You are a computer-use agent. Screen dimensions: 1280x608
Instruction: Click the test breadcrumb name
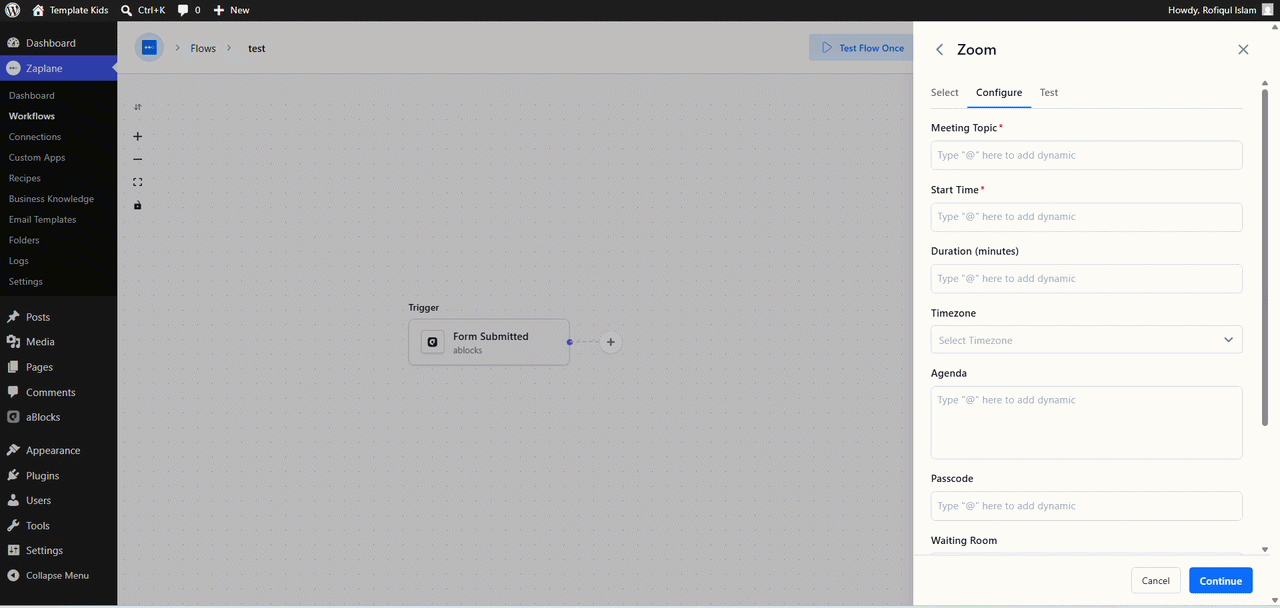point(257,48)
